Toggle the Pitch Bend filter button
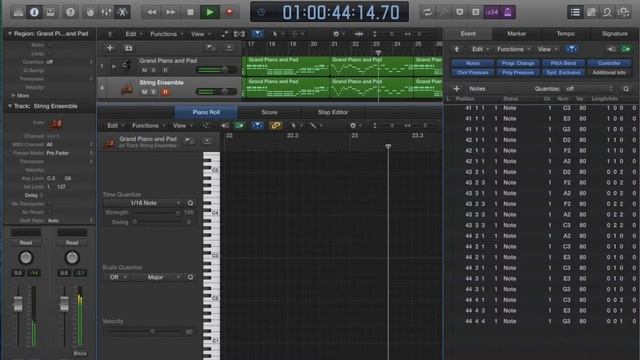Viewport: 640px width, 360px height. point(563,63)
